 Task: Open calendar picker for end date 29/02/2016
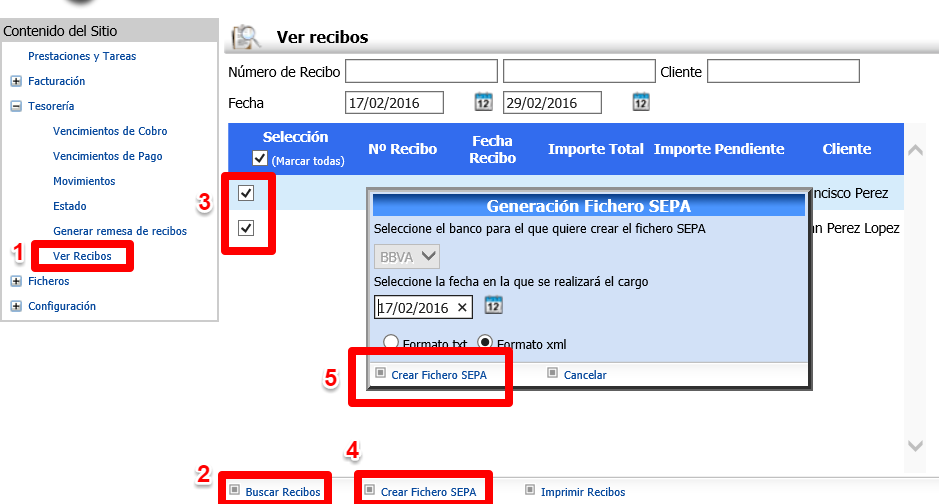tap(641, 102)
